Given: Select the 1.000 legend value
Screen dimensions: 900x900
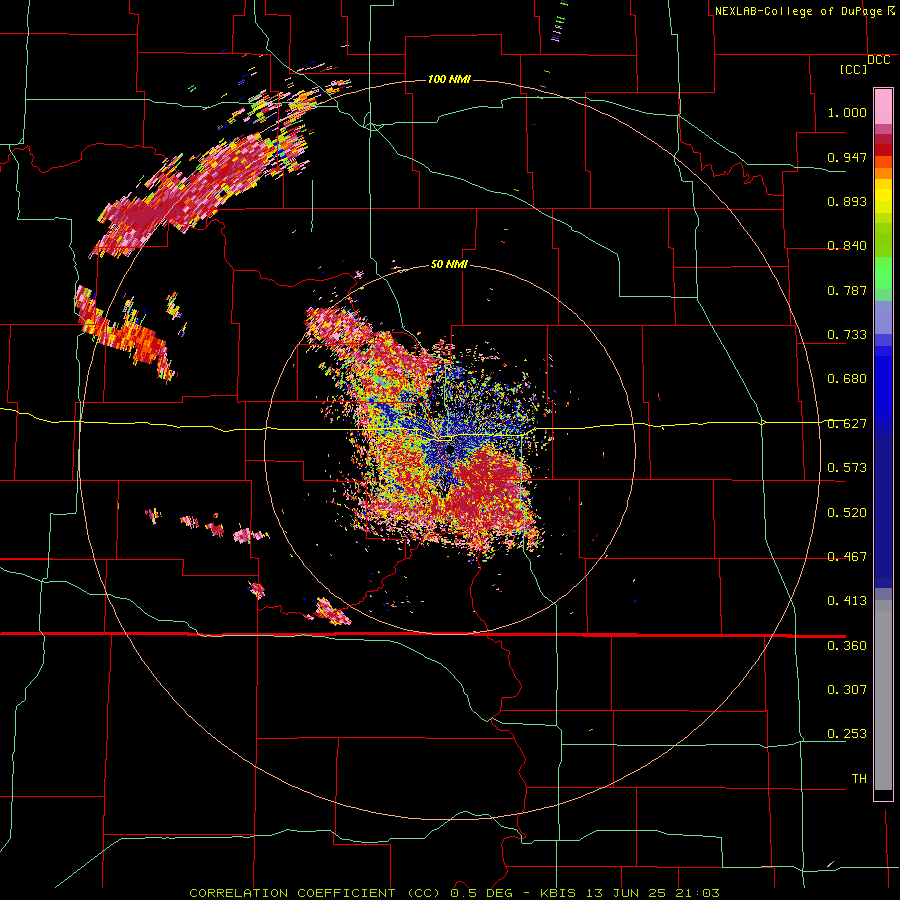Looking at the screenshot, I should [847, 112].
